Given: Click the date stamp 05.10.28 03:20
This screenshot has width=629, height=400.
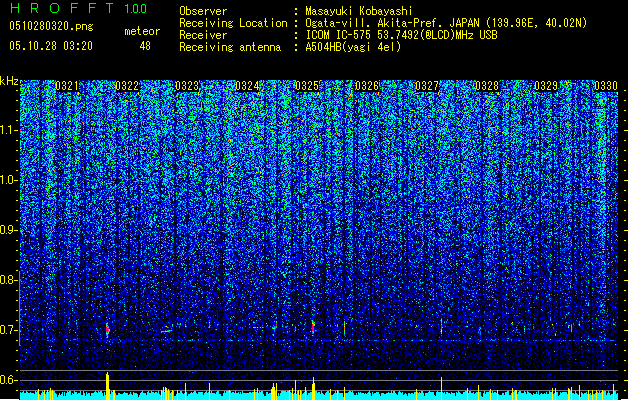Looking at the screenshot, I should [51, 46].
